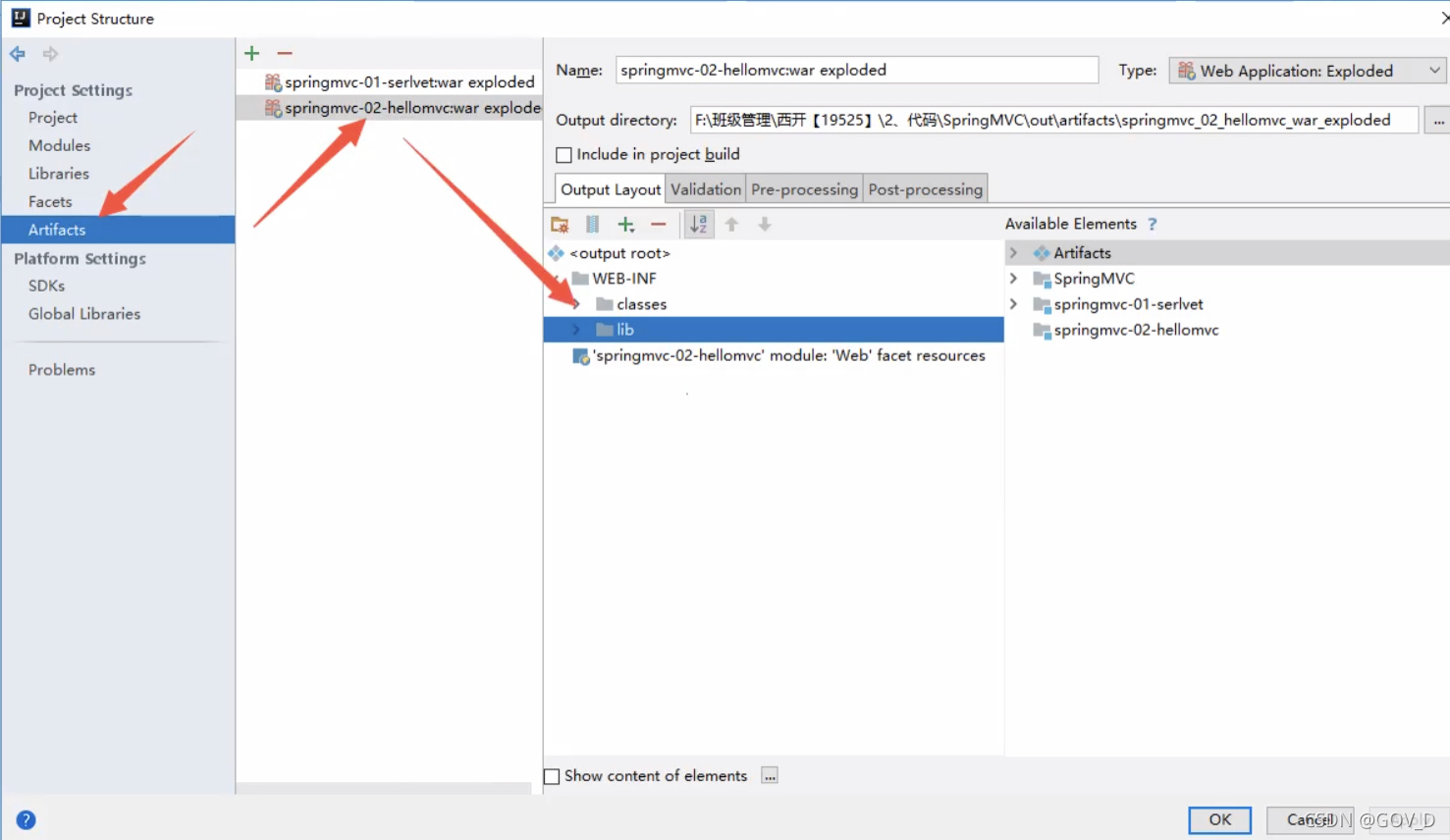Click the forward navigation arrow
The width and height of the screenshot is (1450, 840).
[50, 54]
